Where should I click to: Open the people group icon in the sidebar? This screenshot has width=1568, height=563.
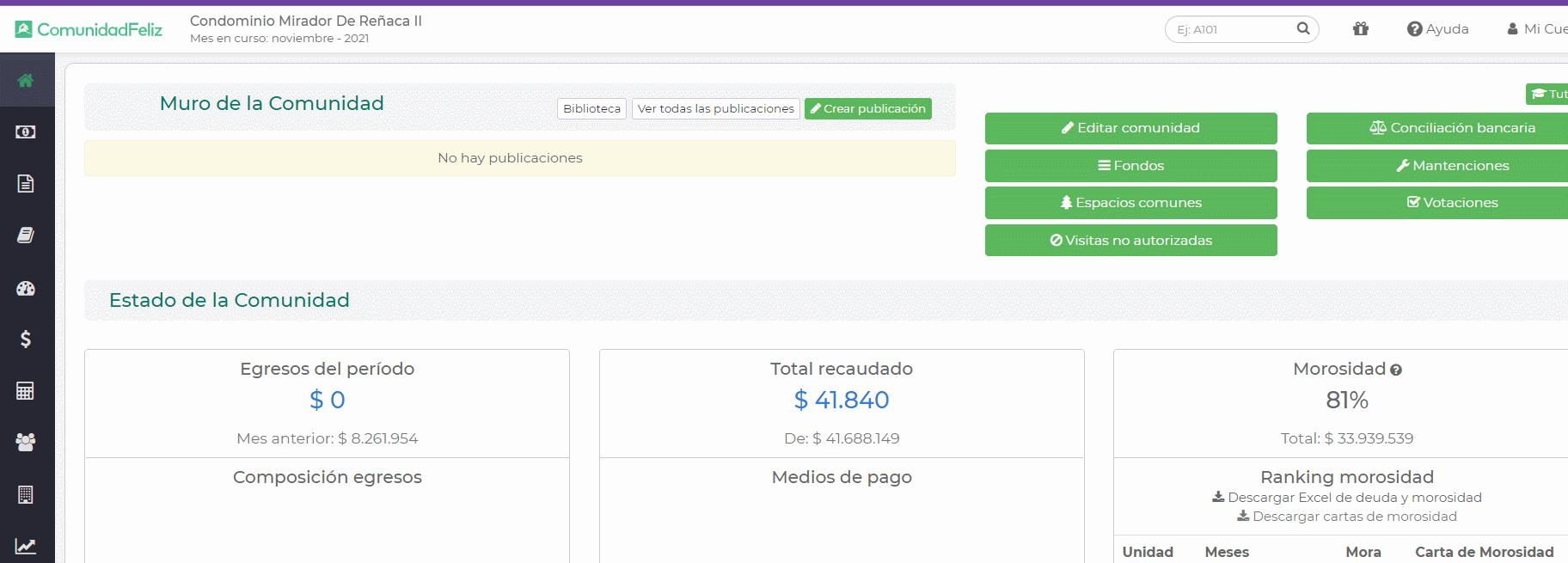coord(26,442)
